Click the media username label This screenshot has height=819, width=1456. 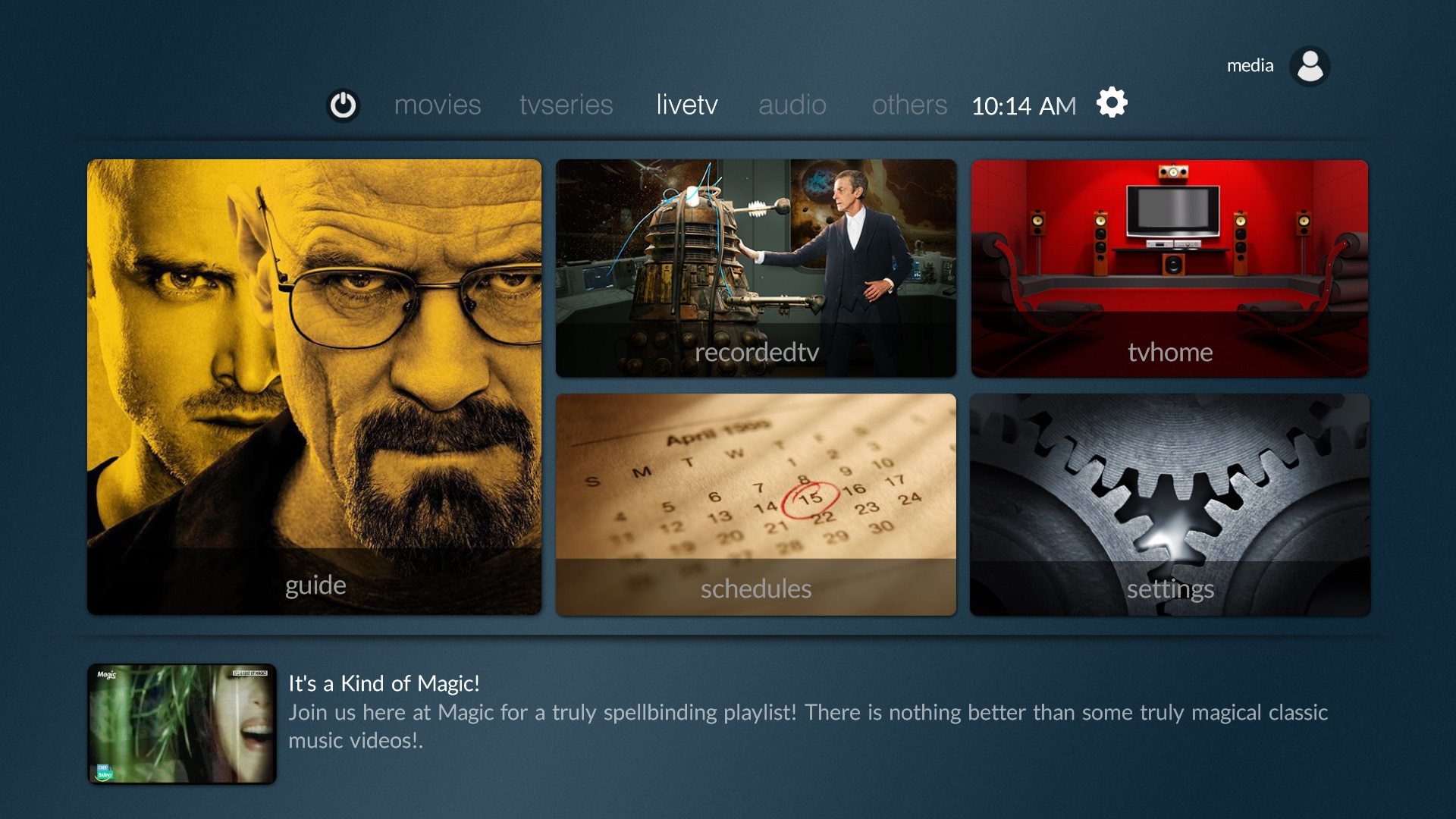[1250, 66]
